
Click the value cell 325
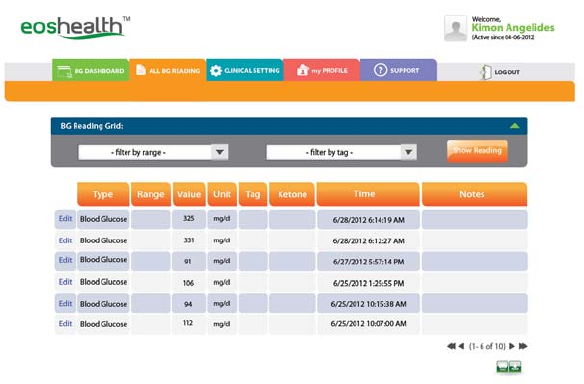click(x=189, y=219)
